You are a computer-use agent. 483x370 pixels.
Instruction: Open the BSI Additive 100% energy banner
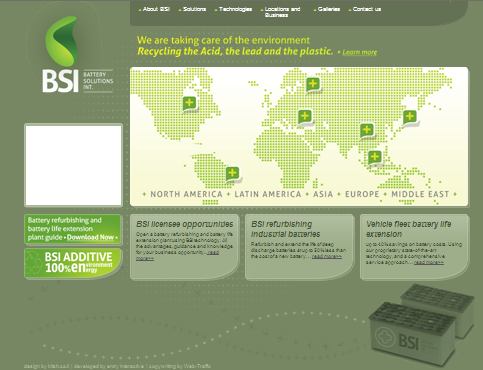73,263
